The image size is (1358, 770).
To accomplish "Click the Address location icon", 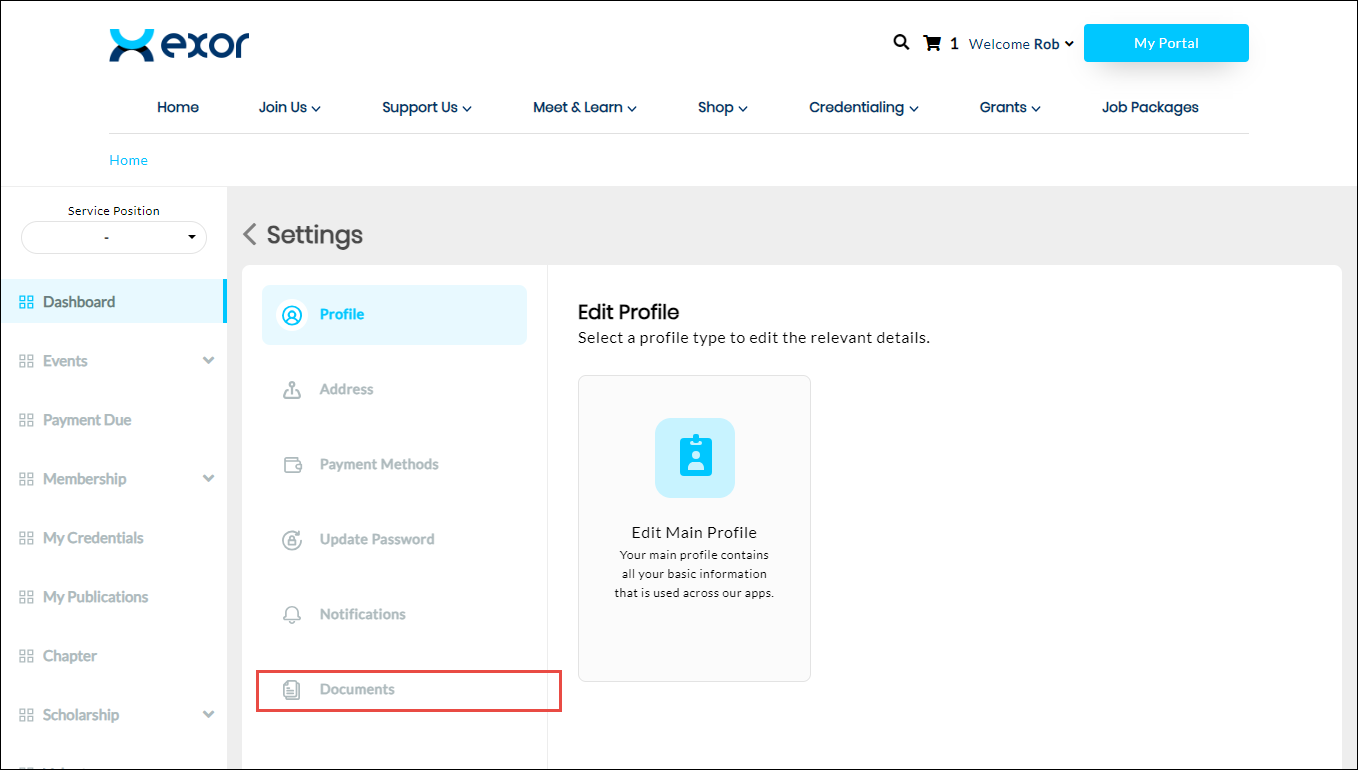I will (292, 390).
